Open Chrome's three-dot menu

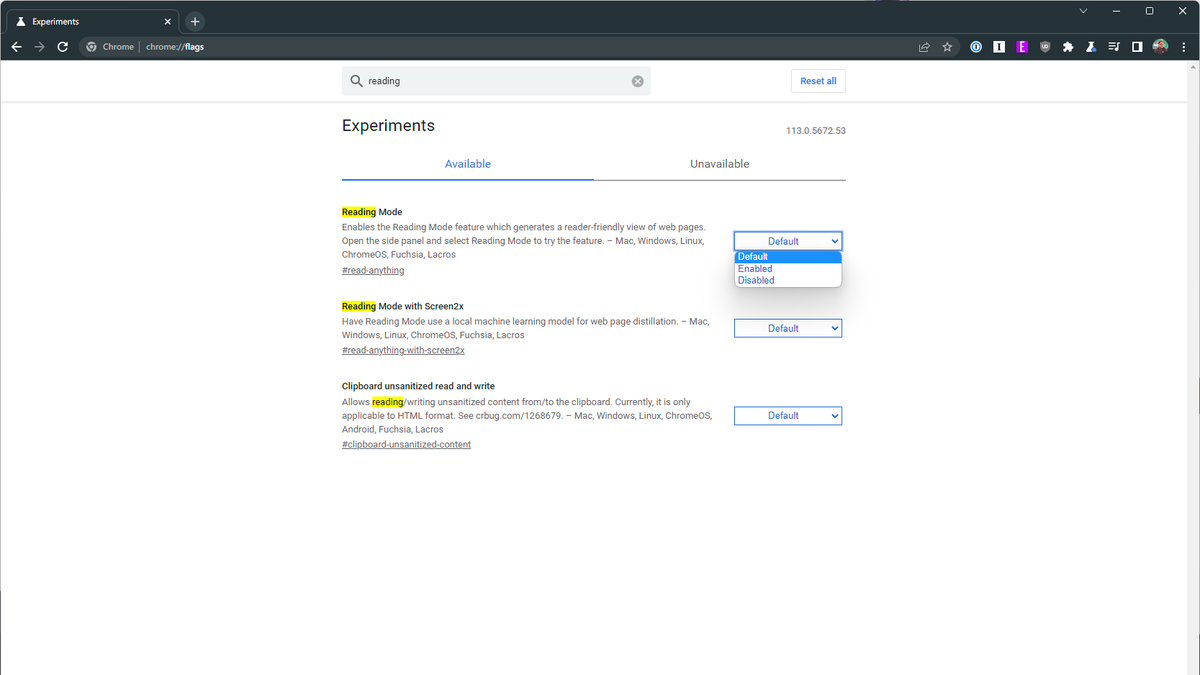pyautogui.click(x=1184, y=46)
